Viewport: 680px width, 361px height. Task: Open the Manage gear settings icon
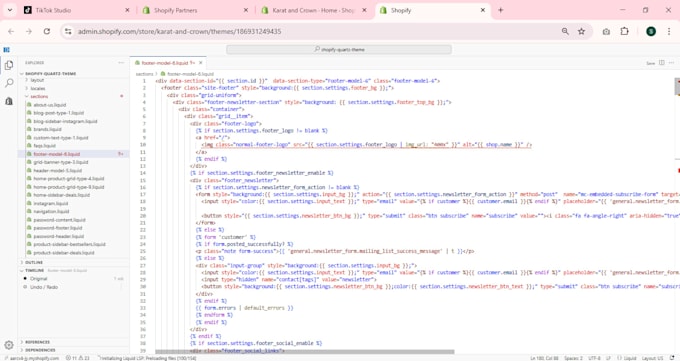(x=9, y=345)
